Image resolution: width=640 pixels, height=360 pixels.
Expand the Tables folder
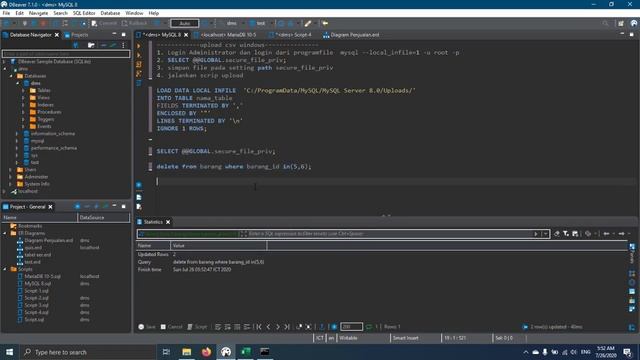24,91
